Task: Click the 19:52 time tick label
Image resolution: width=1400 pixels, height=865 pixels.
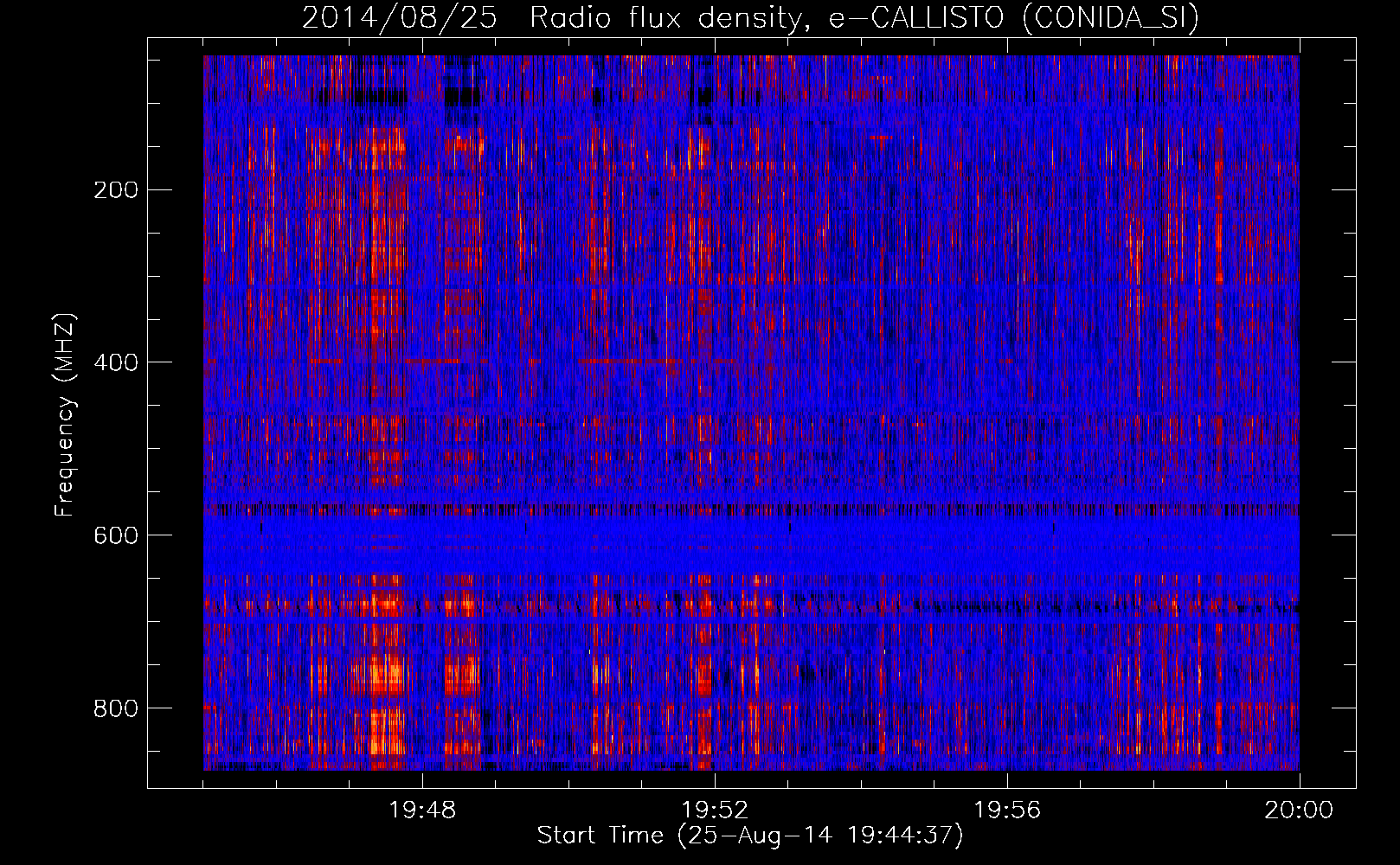Action: 715,811
